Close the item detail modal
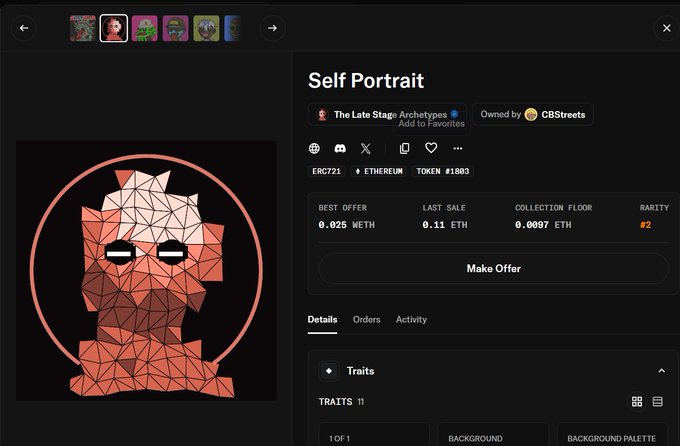 [x=667, y=28]
